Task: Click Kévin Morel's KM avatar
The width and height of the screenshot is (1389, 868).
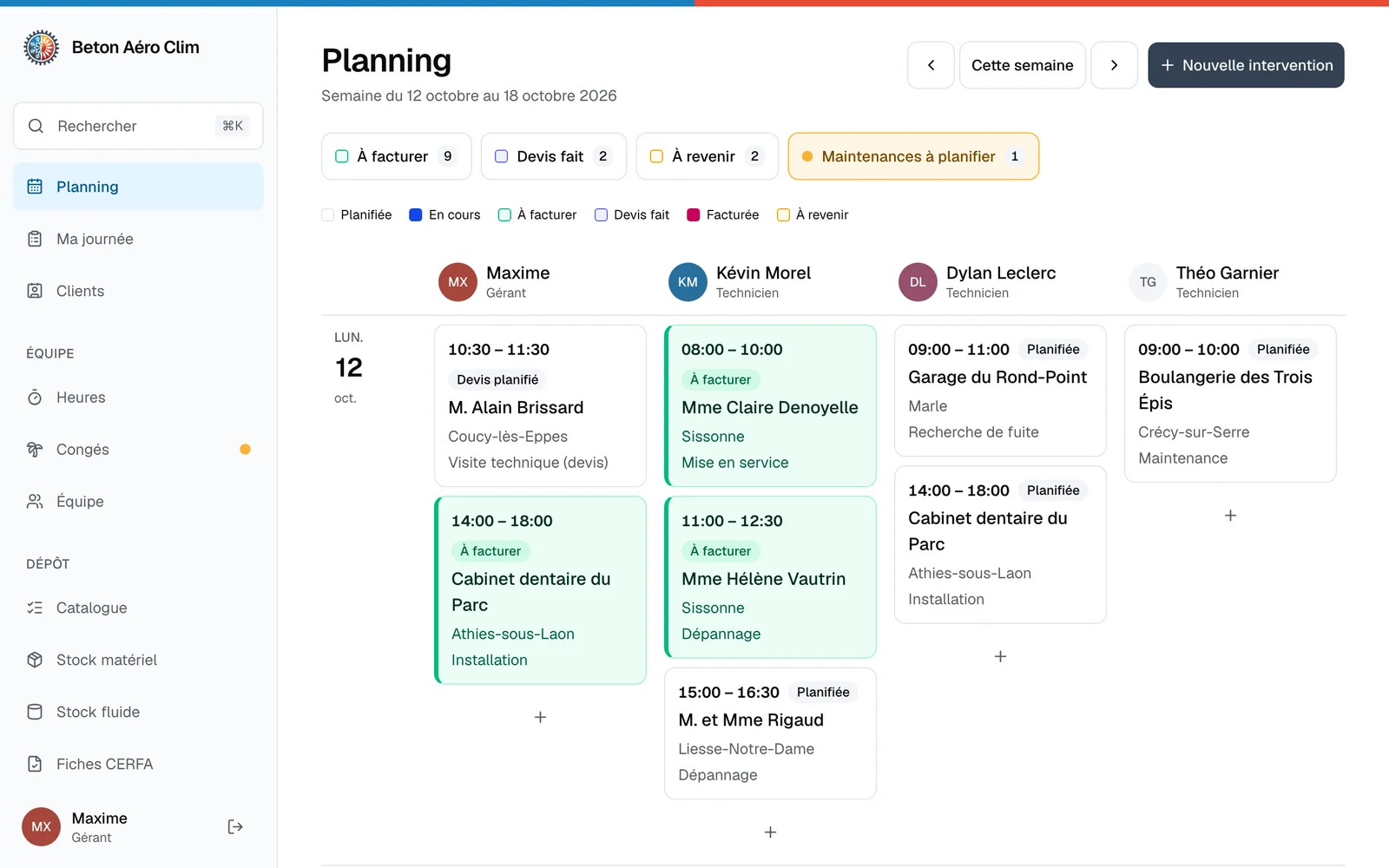Action: coord(688,282)
